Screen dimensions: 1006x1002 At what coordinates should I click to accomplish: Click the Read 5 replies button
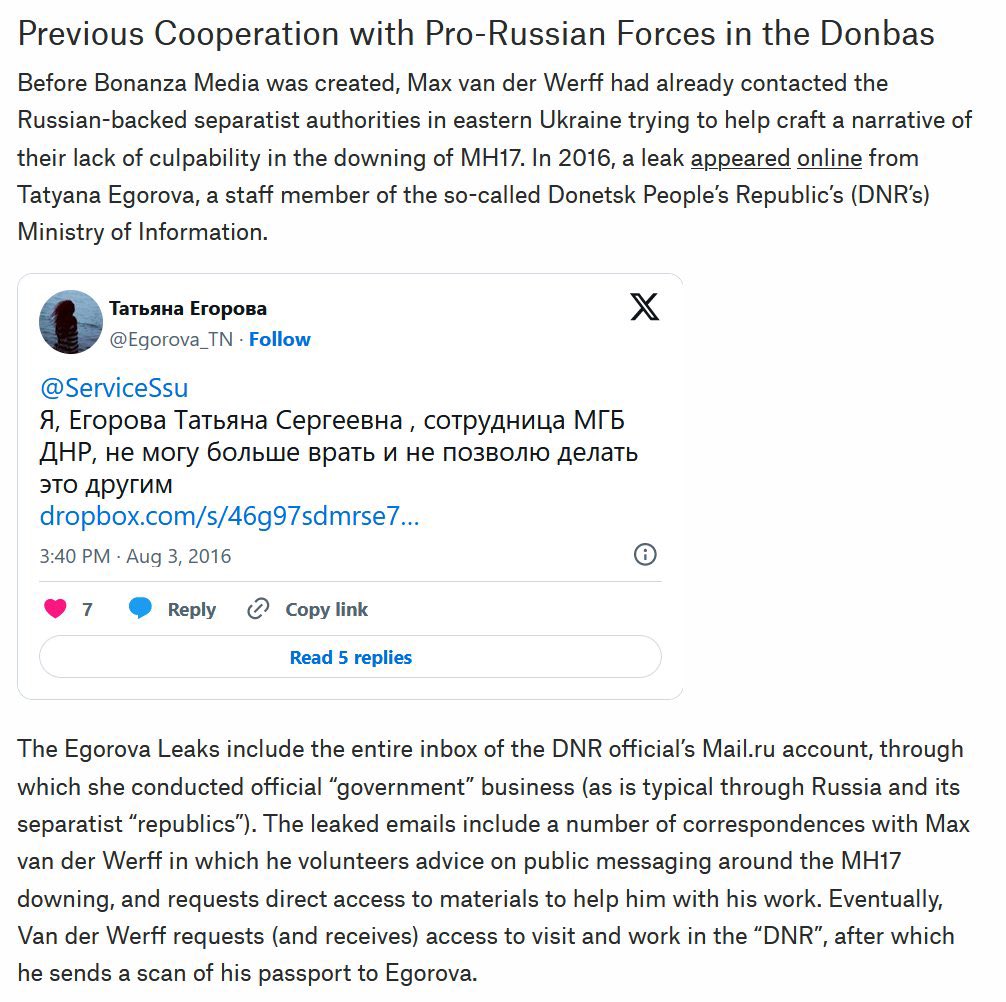[x=350, y=657]
